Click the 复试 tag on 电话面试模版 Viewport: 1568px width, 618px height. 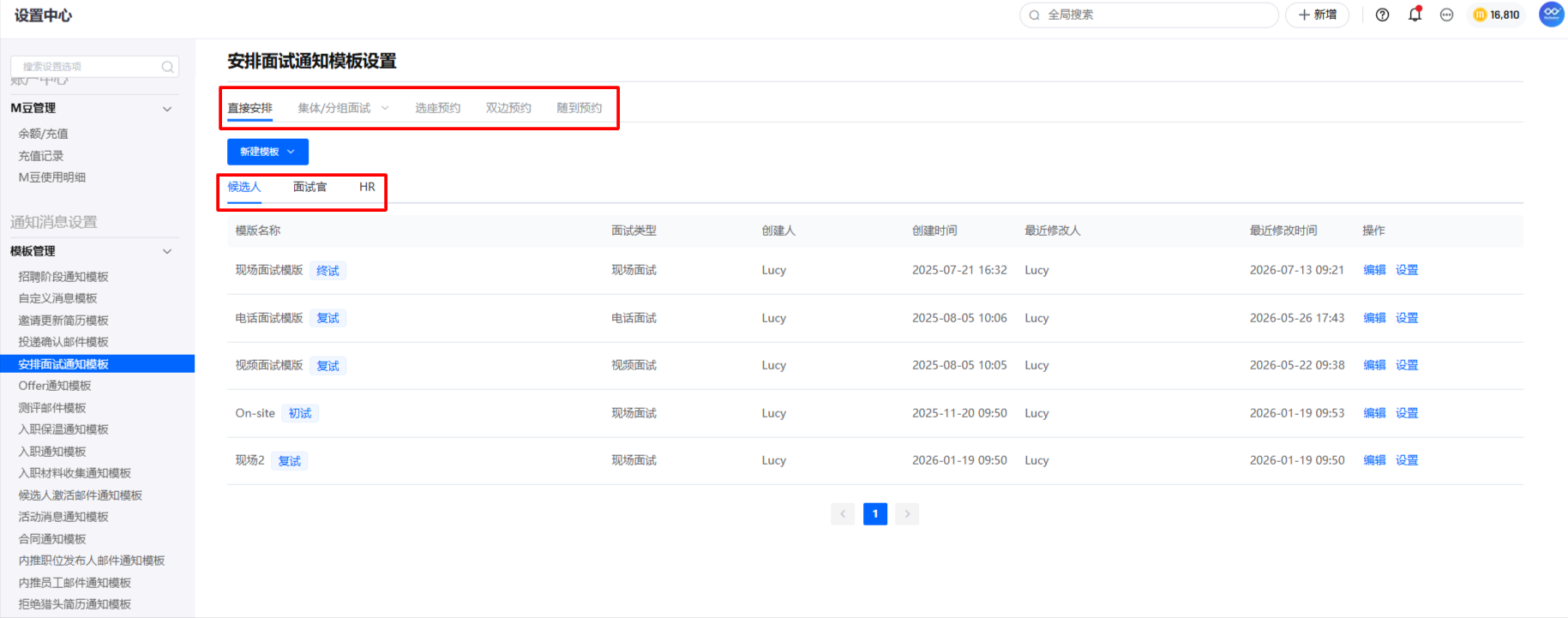click(327, 318)
